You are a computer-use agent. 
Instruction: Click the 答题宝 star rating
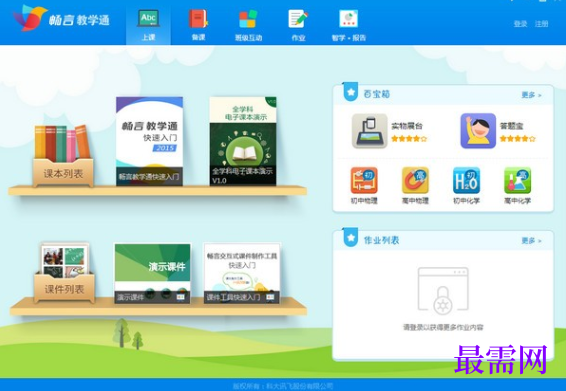coord(518,139)
